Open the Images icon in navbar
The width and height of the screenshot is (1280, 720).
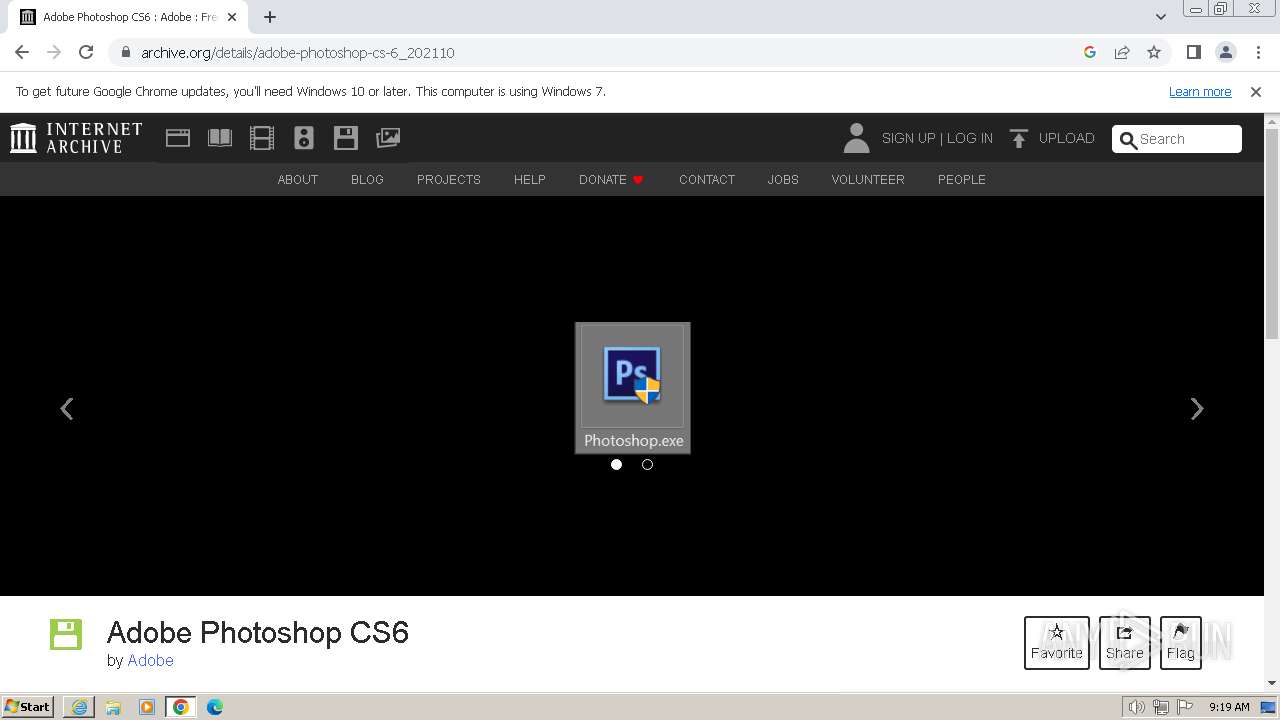(388, 138)
